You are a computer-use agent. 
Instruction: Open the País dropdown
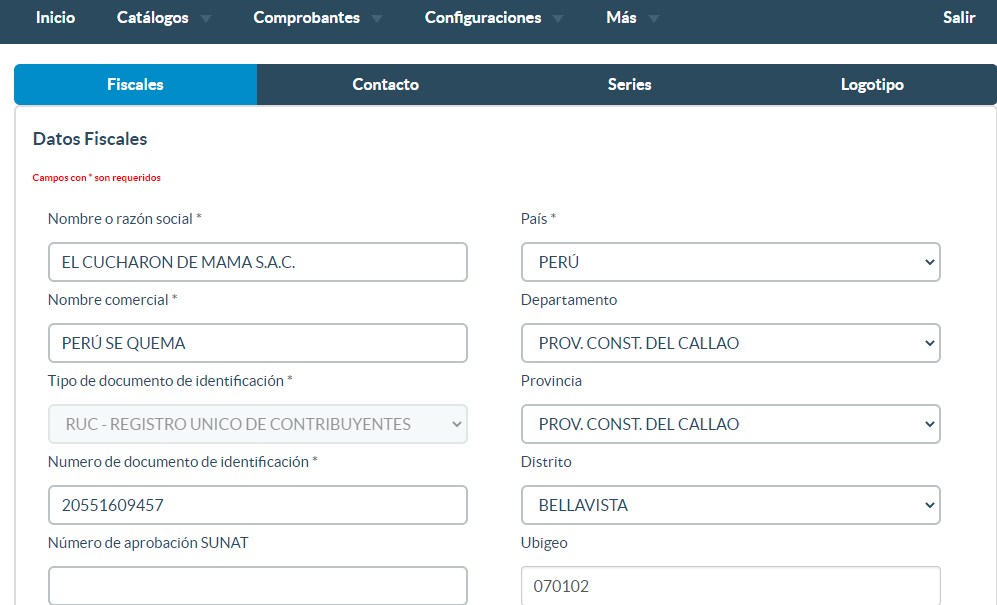click(731, 262)
